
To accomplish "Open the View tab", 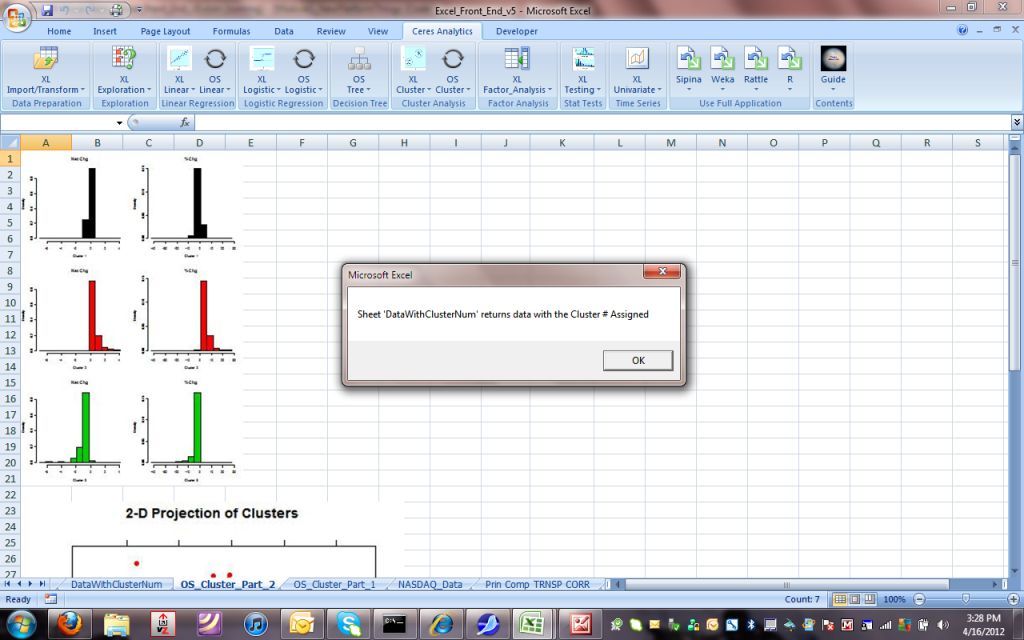I will (377, 31).
